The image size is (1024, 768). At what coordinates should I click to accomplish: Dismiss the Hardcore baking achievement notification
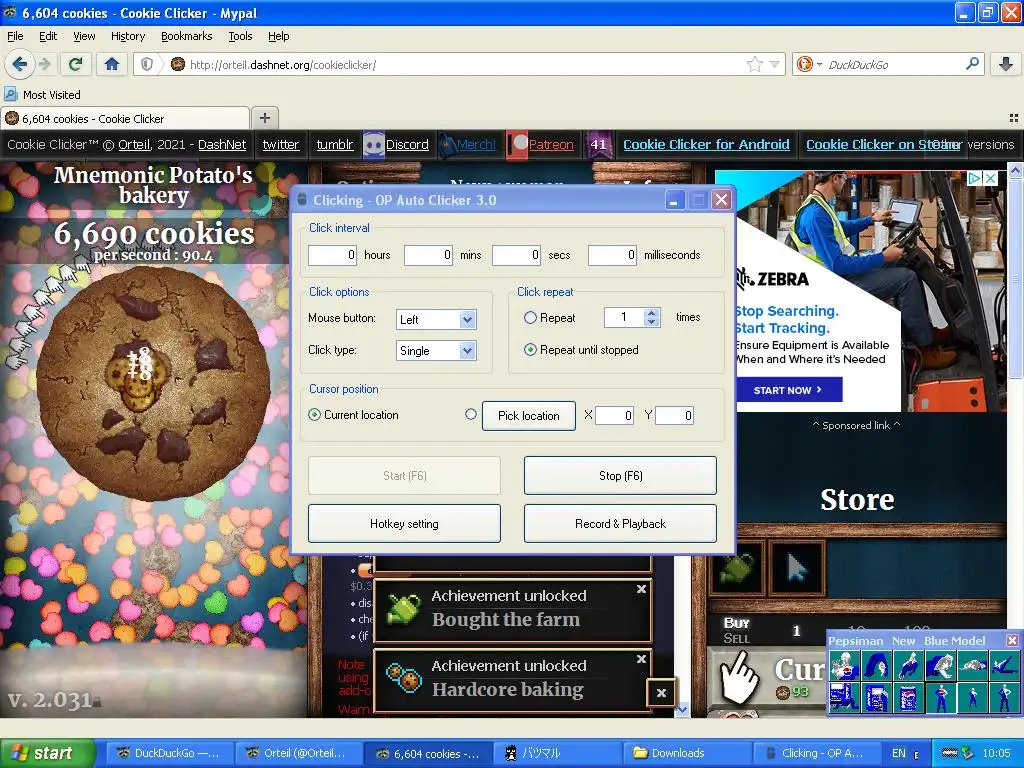click(641, 659)
